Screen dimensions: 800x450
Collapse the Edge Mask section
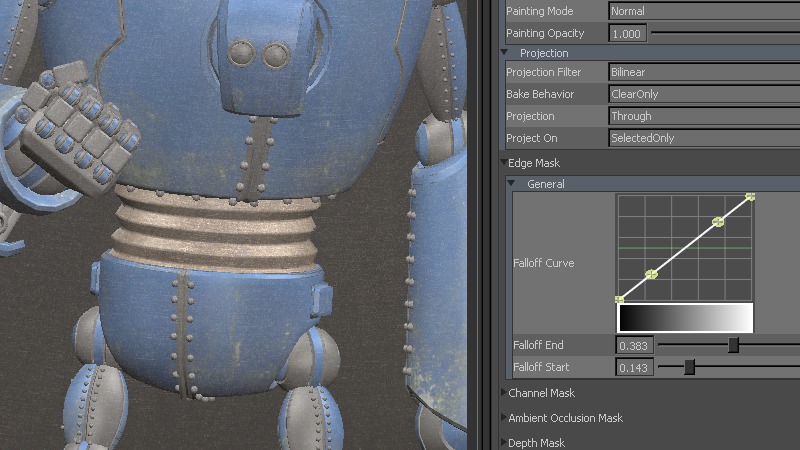504,162
